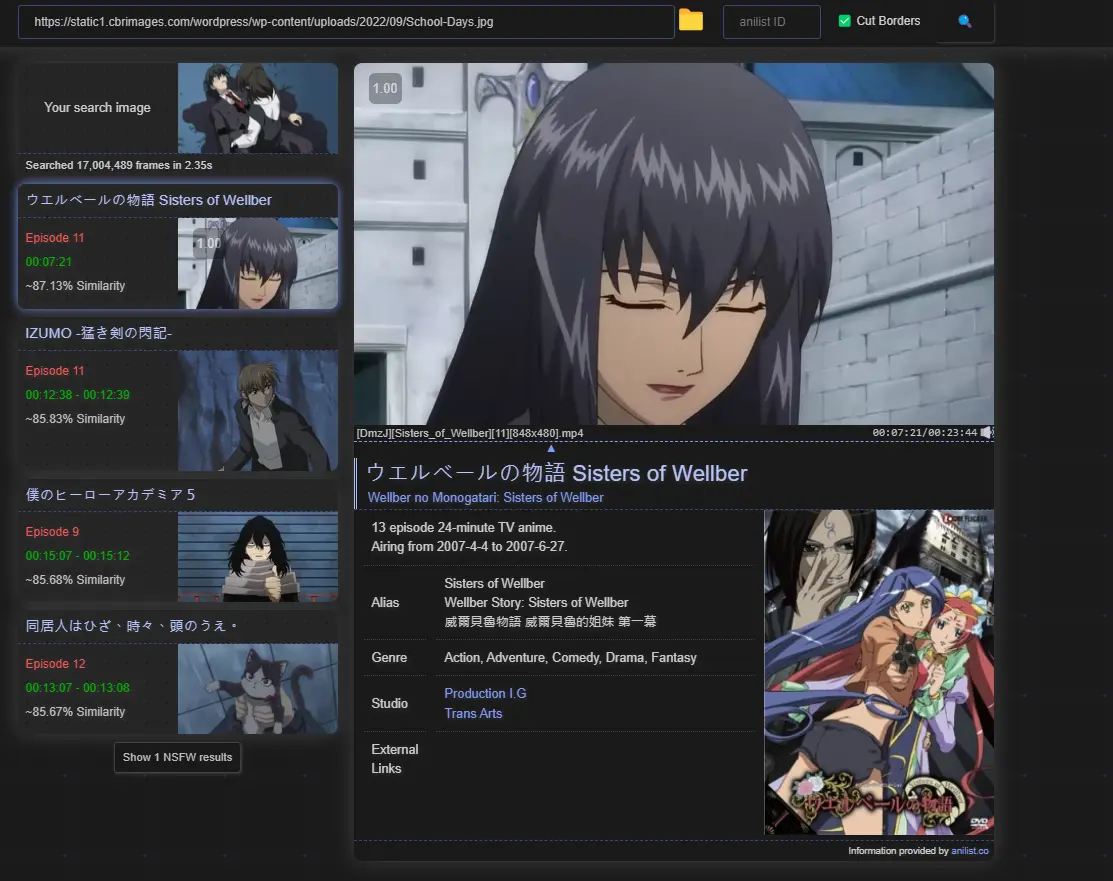Click Episode 9 label of Hero Academia result
The height and width of the screenshot is (881, 1113).
[53, 532]
